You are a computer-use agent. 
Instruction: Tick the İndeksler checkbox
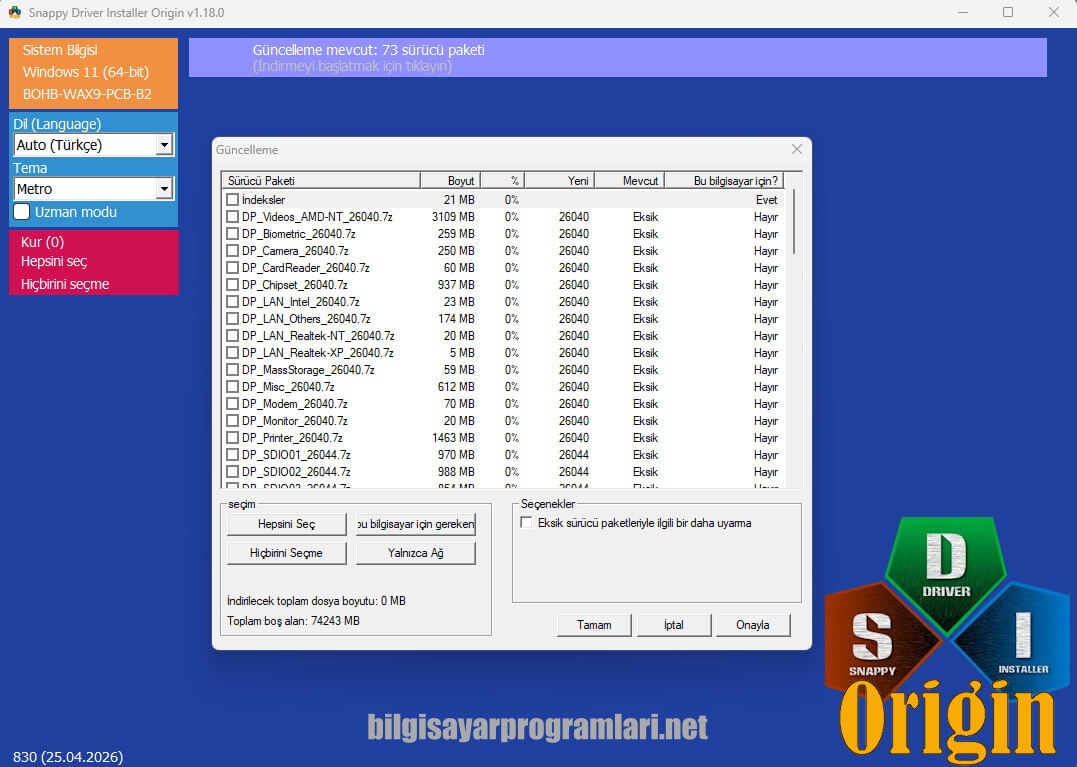232,200
